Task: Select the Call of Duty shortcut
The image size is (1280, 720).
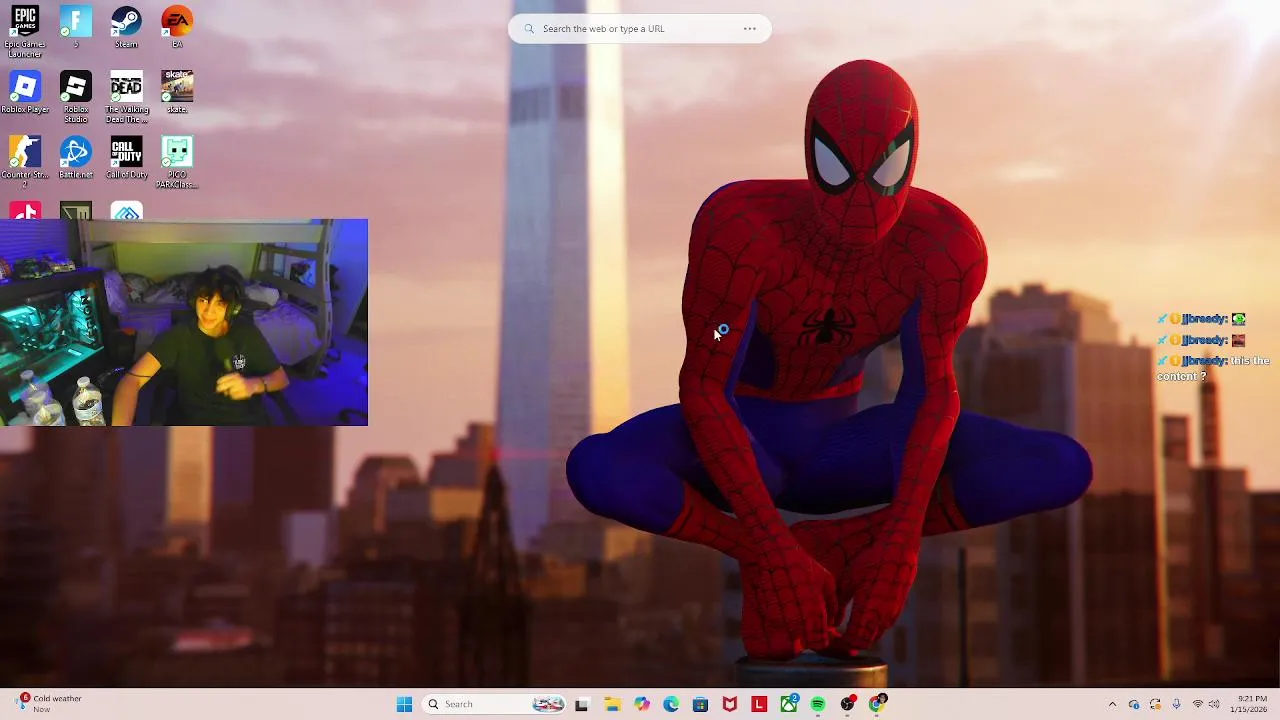Action: (126, 158)
